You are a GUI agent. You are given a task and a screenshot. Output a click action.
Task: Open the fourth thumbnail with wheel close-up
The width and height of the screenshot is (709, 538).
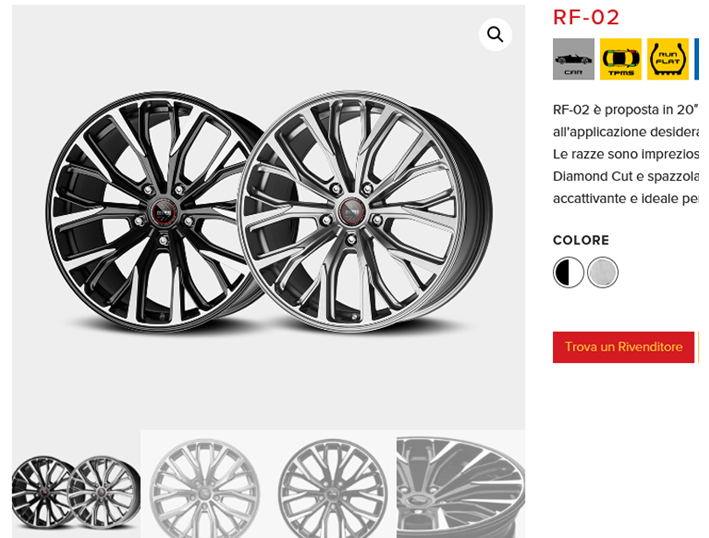pyautogui.click(x=460, y=486)
